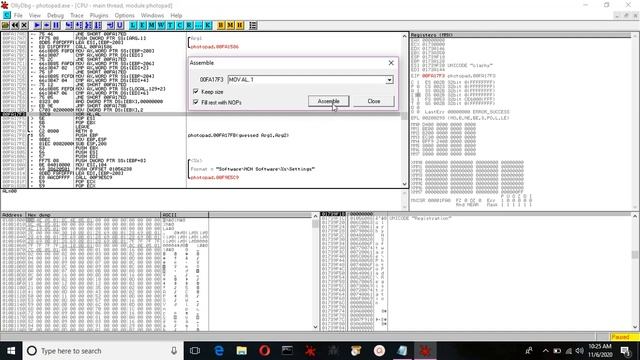
Task: Open Call stack with K icon
Action: coord(208,25)
